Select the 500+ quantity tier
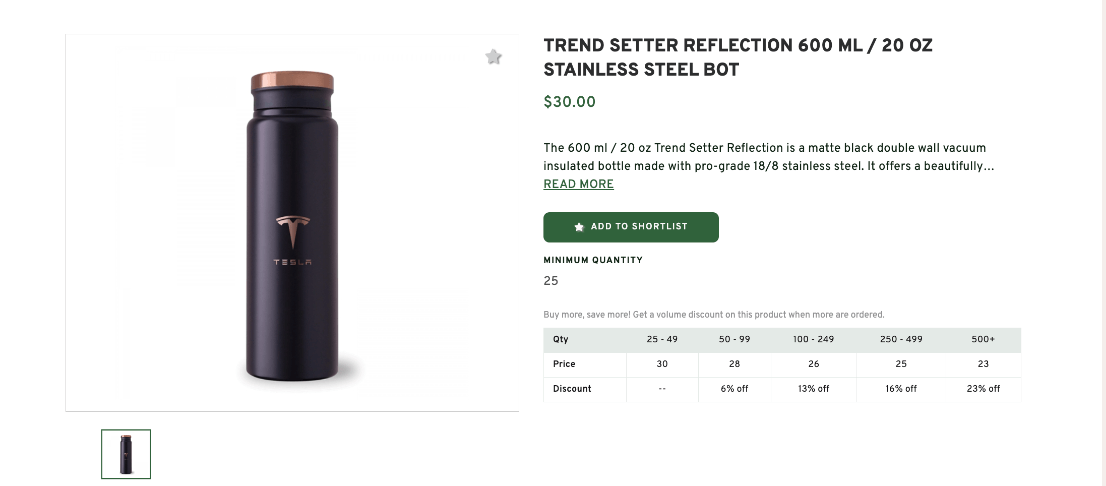This screenshot has width=1106, height=486. [x=983, y=340]
